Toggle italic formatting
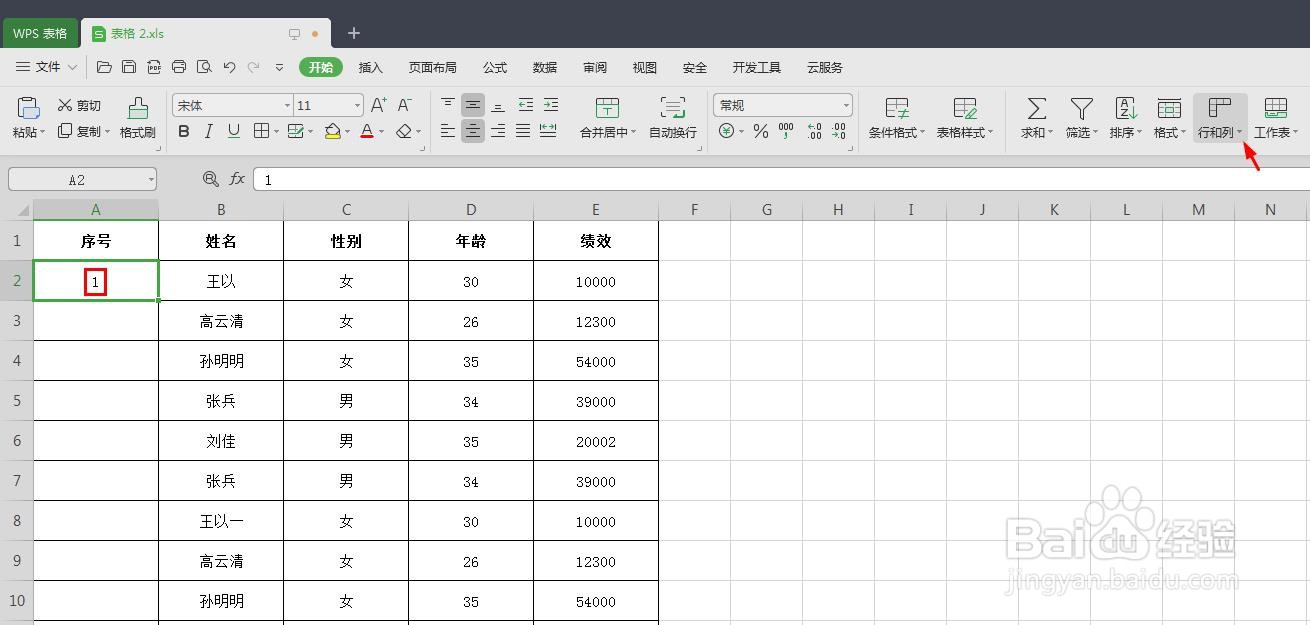Image resolution: width=1310 pixels, height=625 pixels. pos(208,131)
